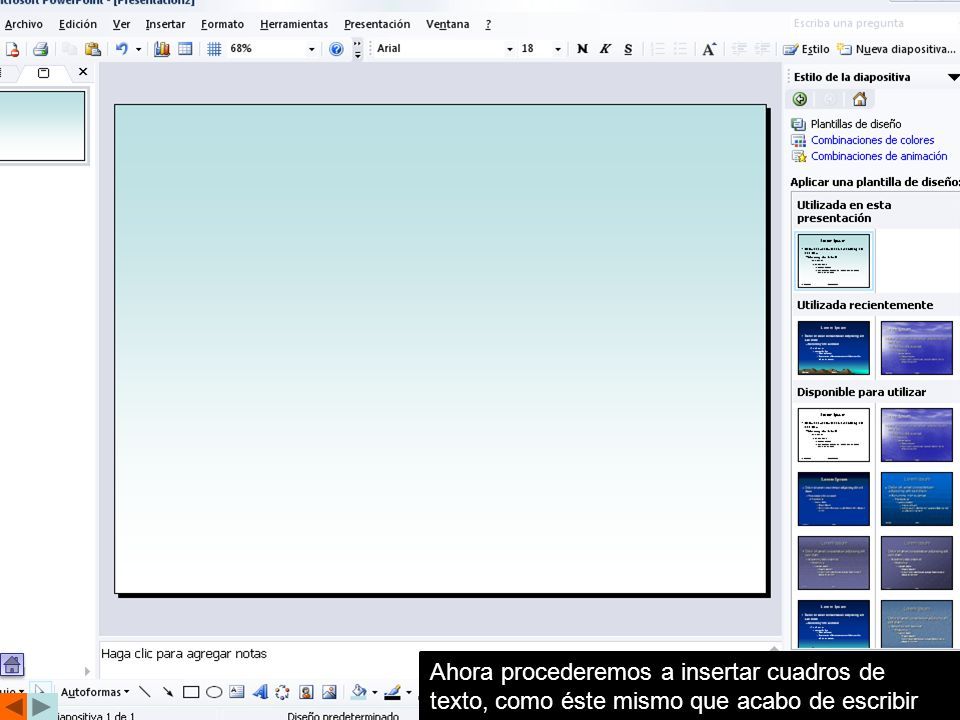Toggle the show grid icon
Image resolution: width=960 pixels, height=720 pixels.
point(214,49)
